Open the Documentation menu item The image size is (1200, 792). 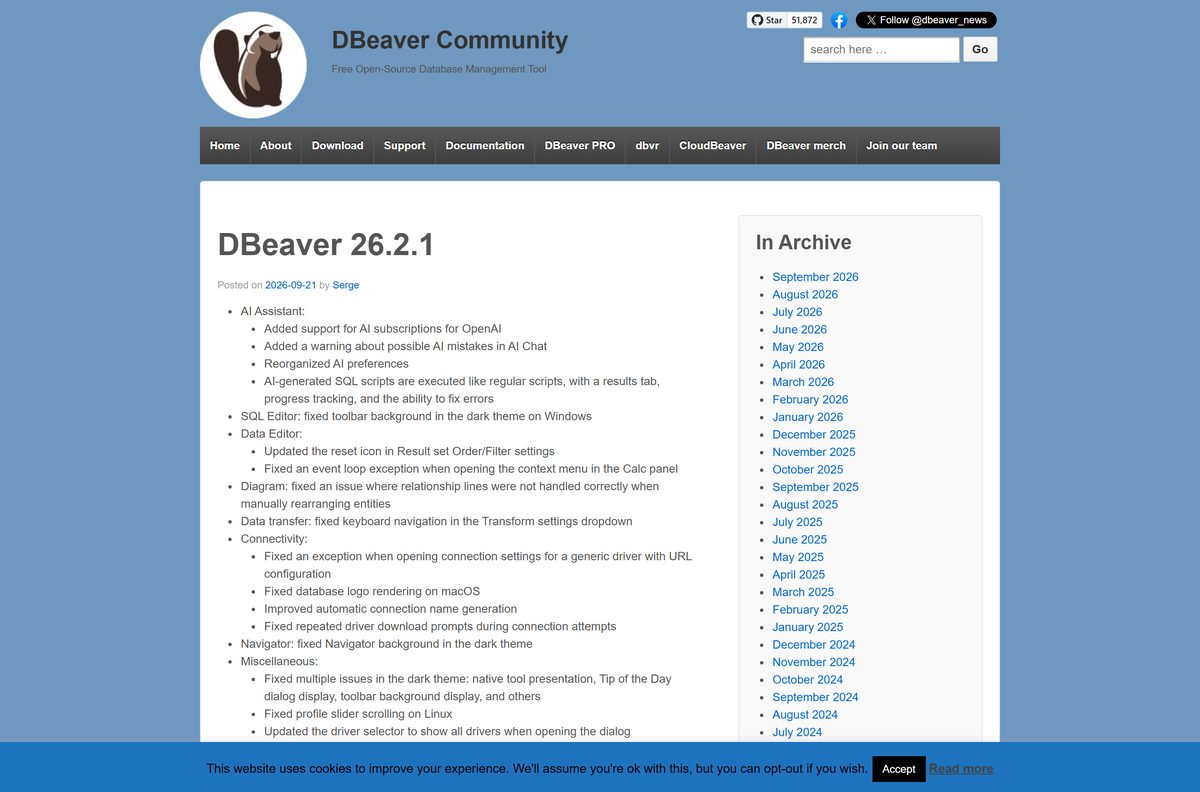485,146
